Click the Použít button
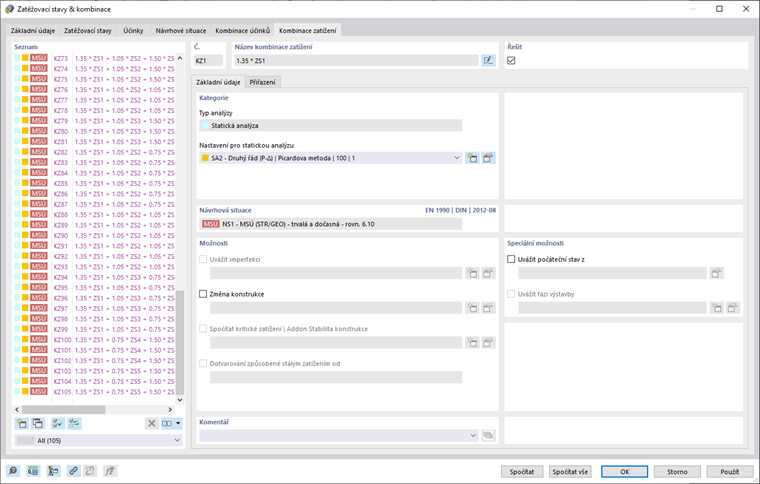Image resolution: width=760 pixels, height=484 pixels. (730, 471)
